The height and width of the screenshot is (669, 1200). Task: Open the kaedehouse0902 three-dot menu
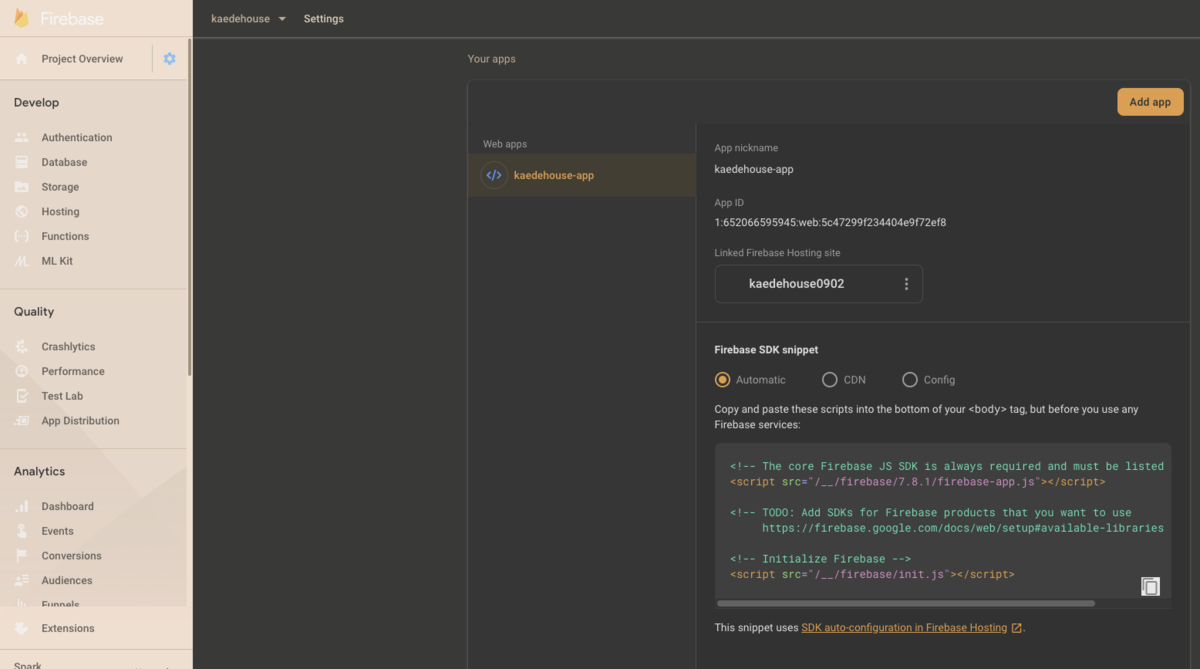[x=906, y=284]
